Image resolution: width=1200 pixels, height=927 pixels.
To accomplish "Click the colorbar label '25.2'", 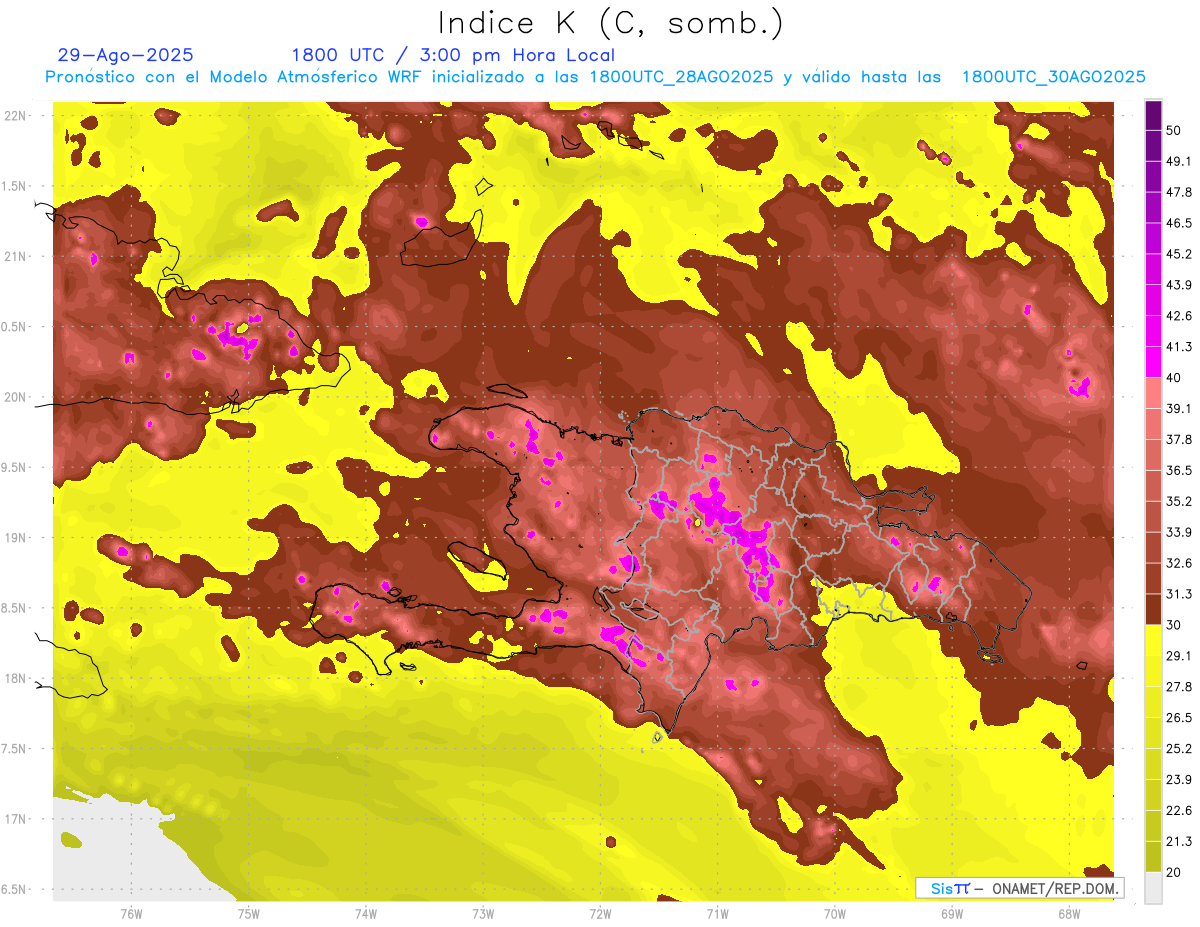I will coord(1178,748).
